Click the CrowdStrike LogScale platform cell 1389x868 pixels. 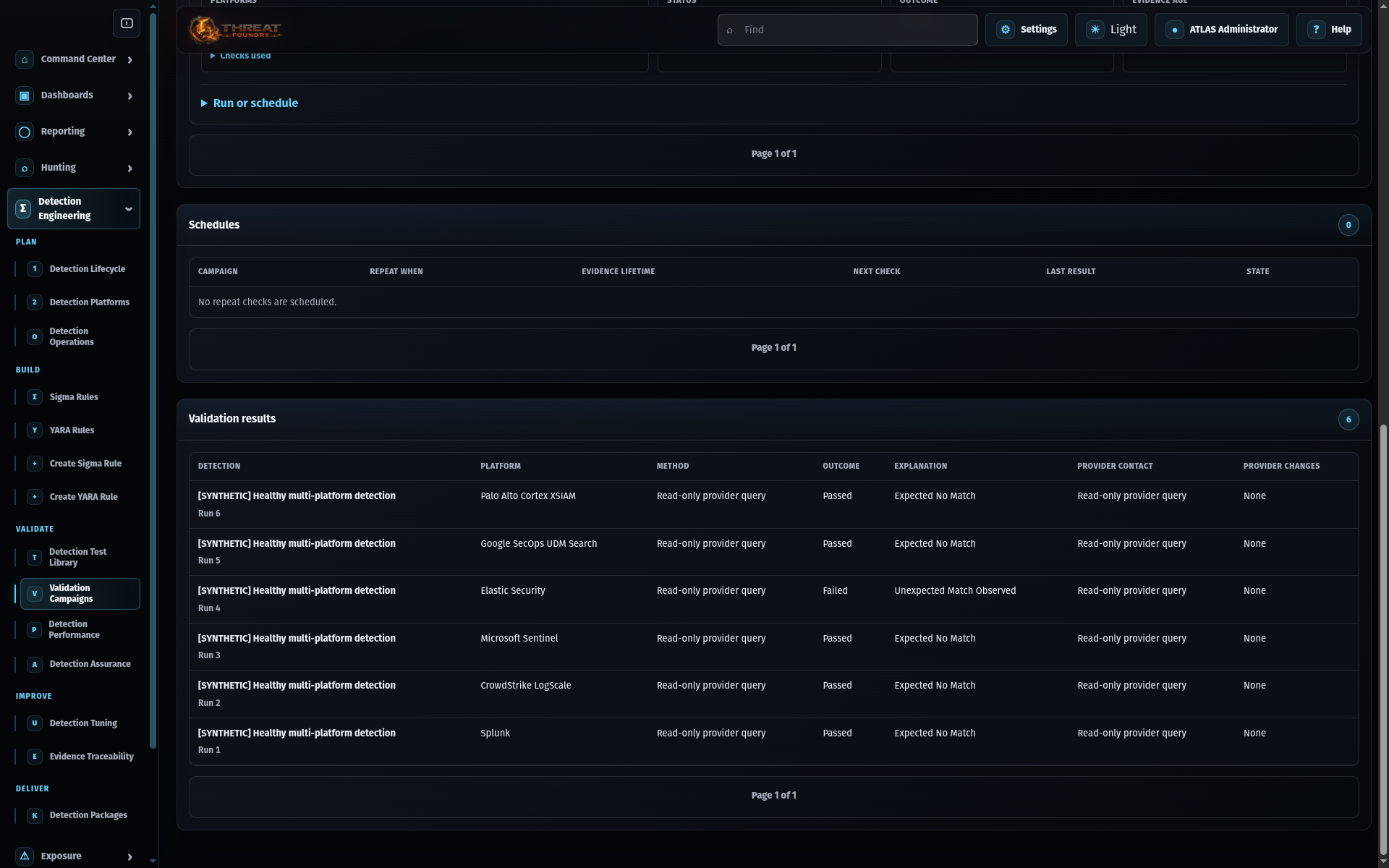(x=526, y=686)
